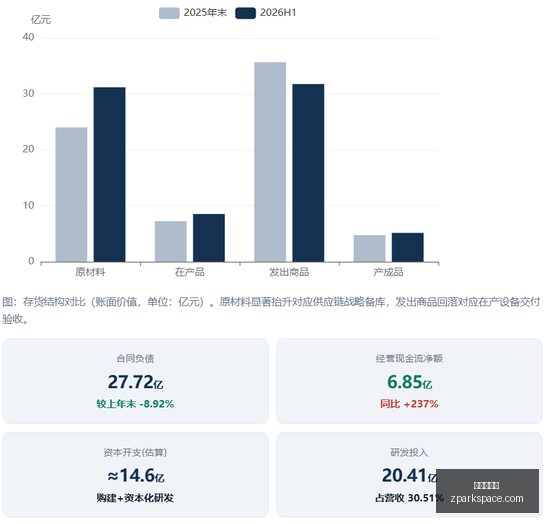The image size is (550, 524).
Task: Click the 研发投入 card title
Action: coord(409,452)
